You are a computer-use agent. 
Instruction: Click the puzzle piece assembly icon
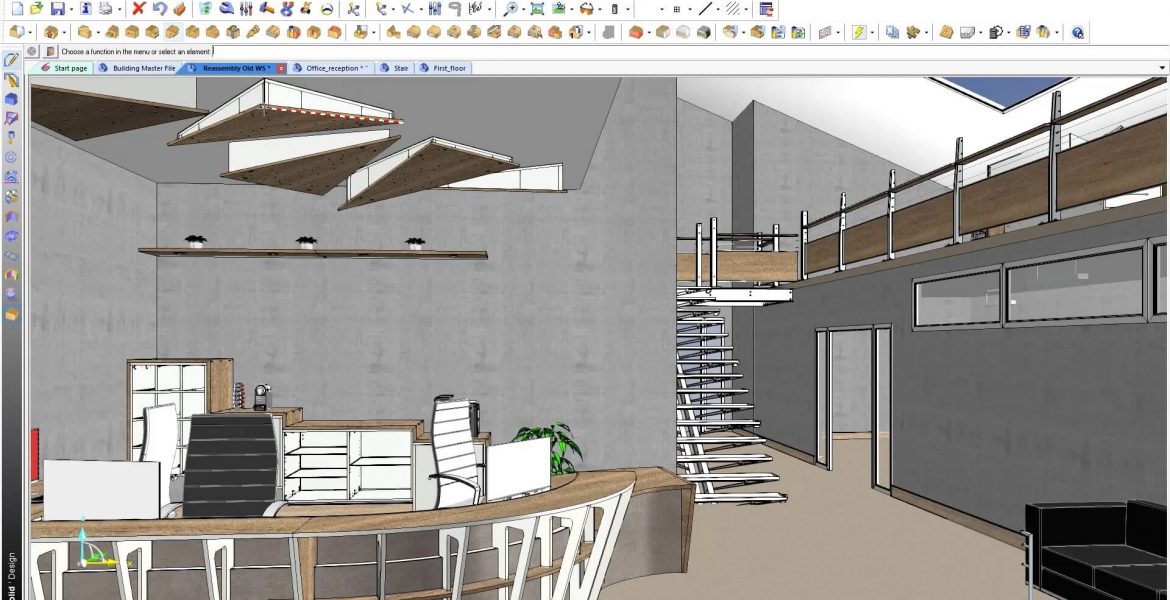[x=912, y=32]
